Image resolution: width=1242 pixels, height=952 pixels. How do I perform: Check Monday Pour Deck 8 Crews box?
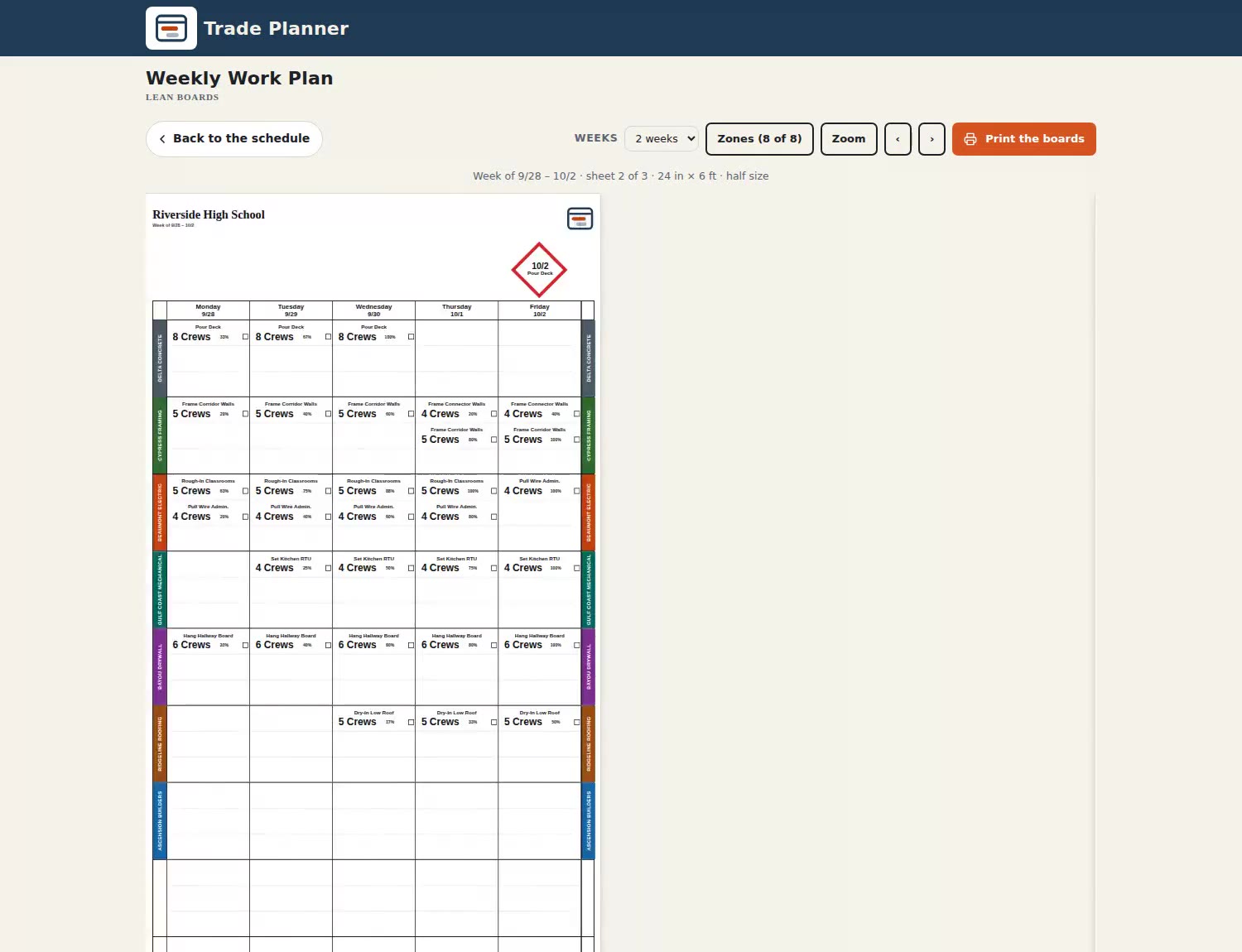pyautogui.click(x=245, y=337)
